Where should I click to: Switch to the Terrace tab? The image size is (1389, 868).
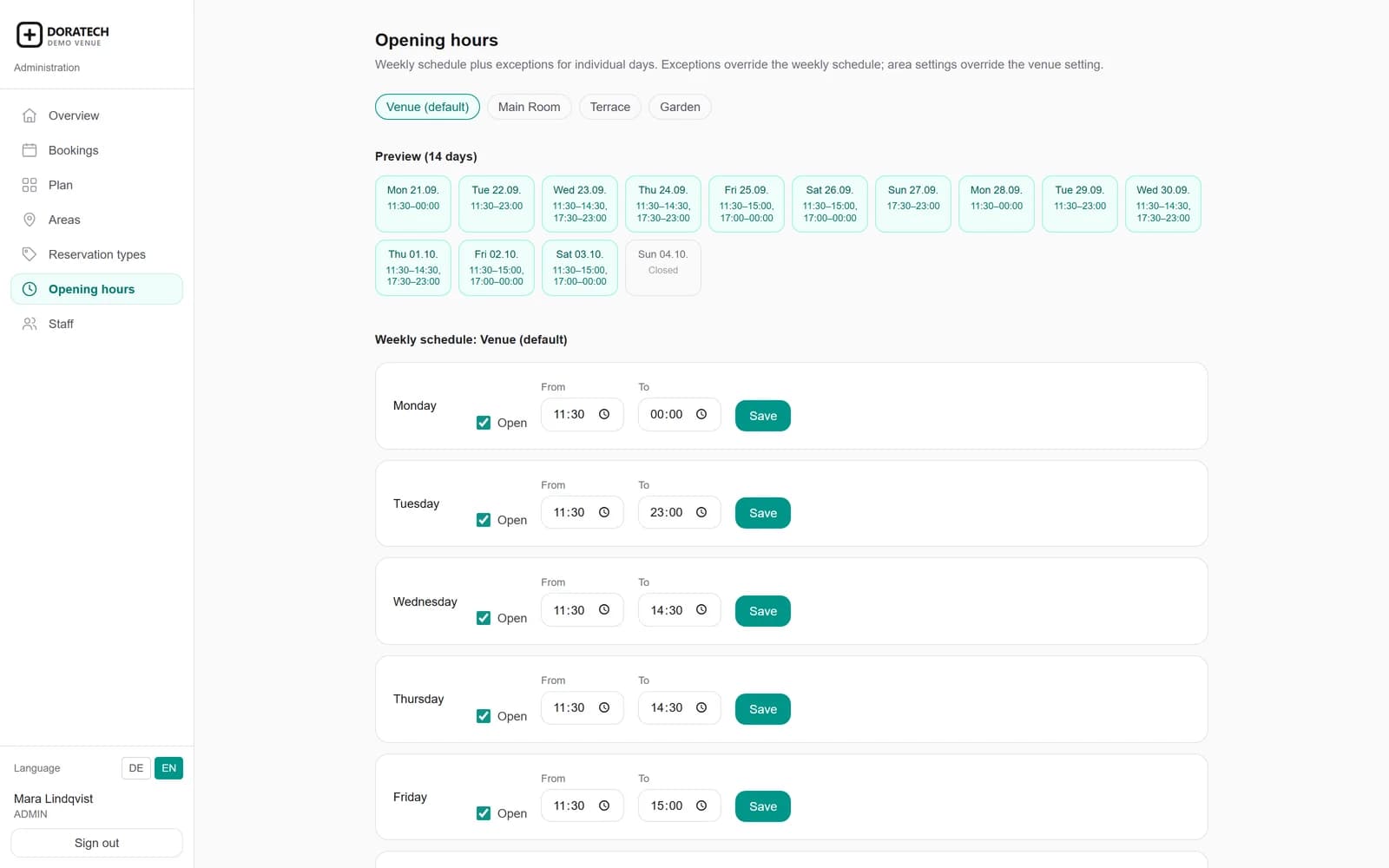[610, 107]
